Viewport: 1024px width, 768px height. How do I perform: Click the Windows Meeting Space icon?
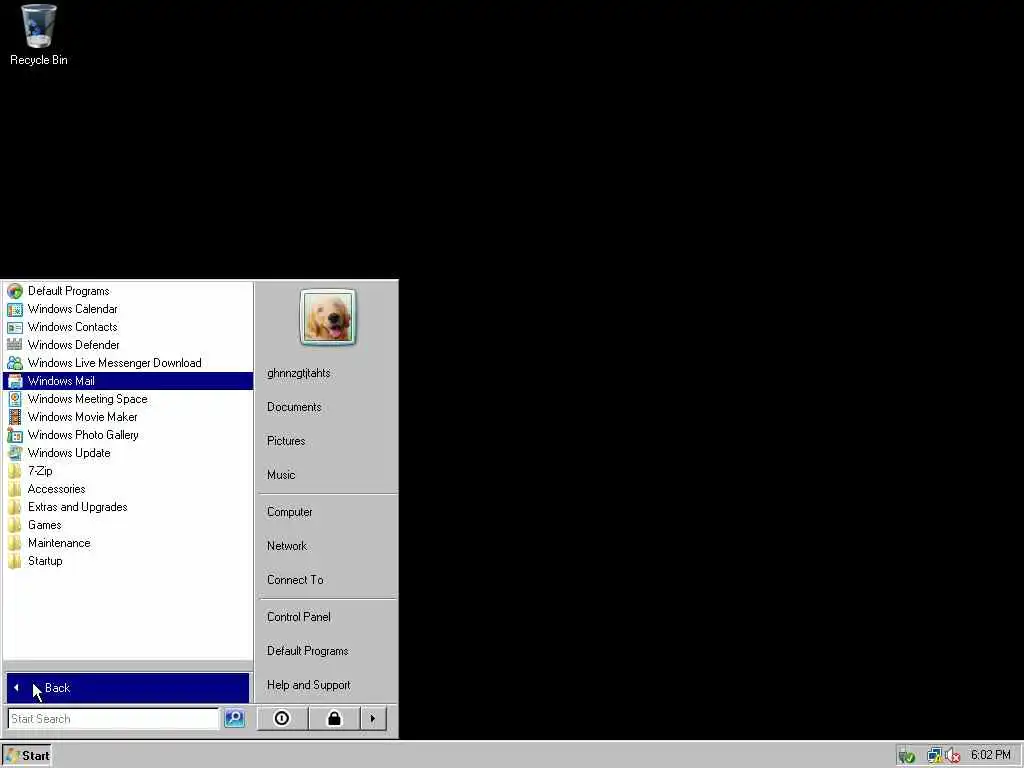coord(14,399)
